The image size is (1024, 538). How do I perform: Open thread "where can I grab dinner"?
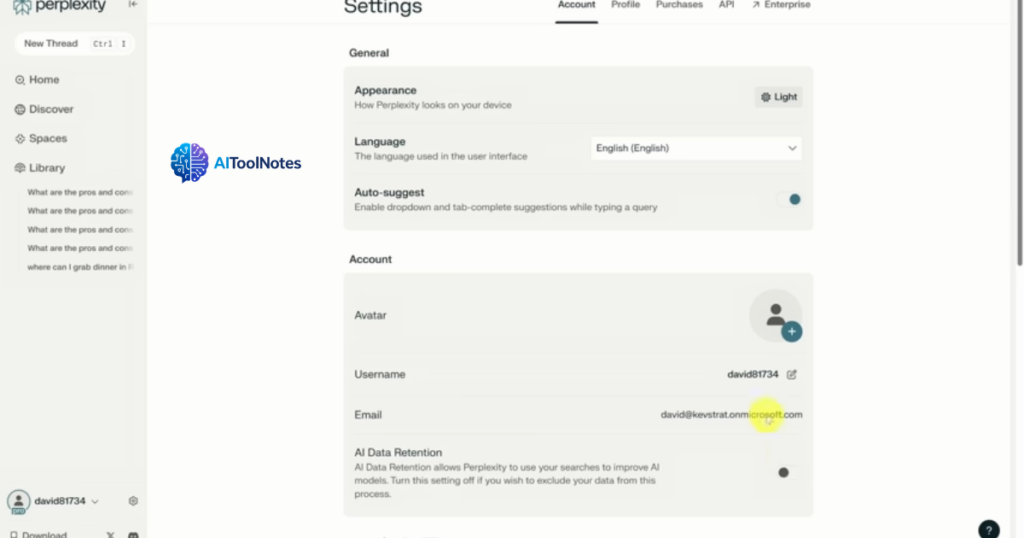click(80, 267)
